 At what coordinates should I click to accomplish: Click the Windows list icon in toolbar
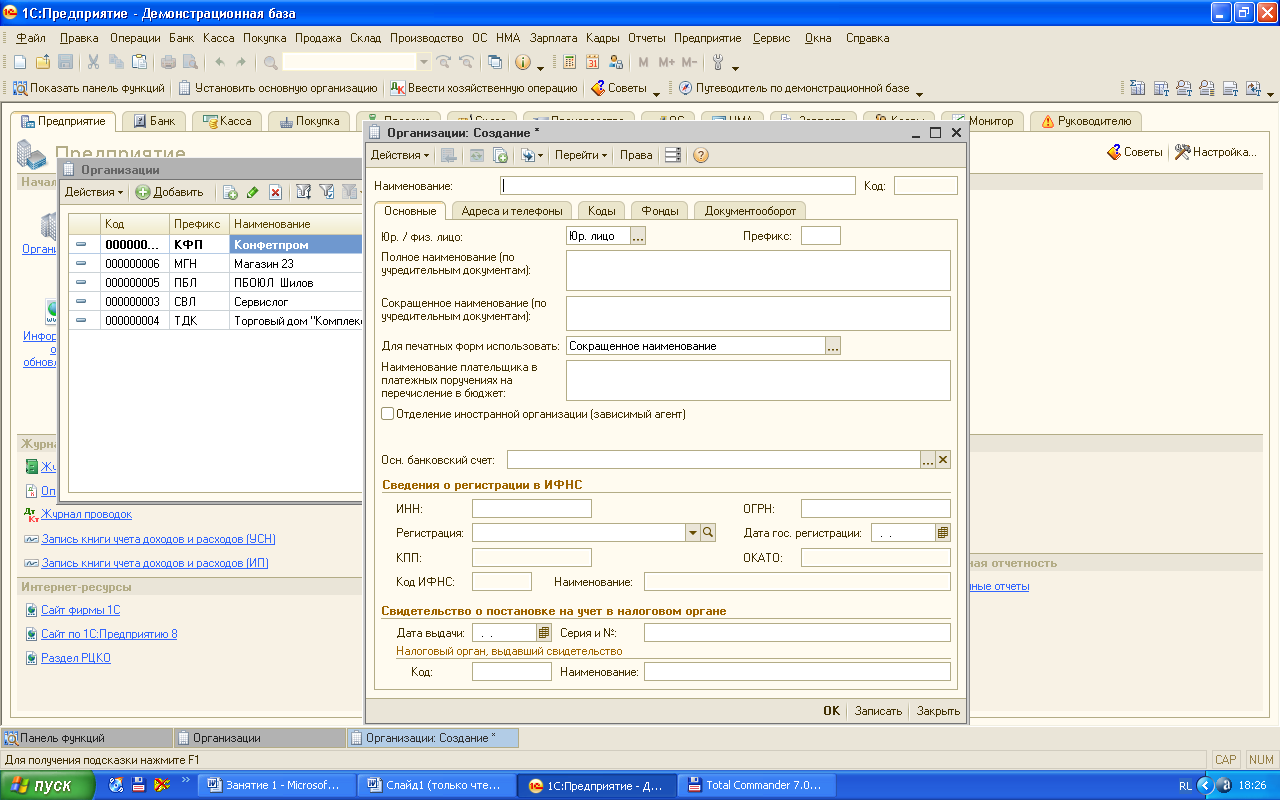click(x=495, y=62)
